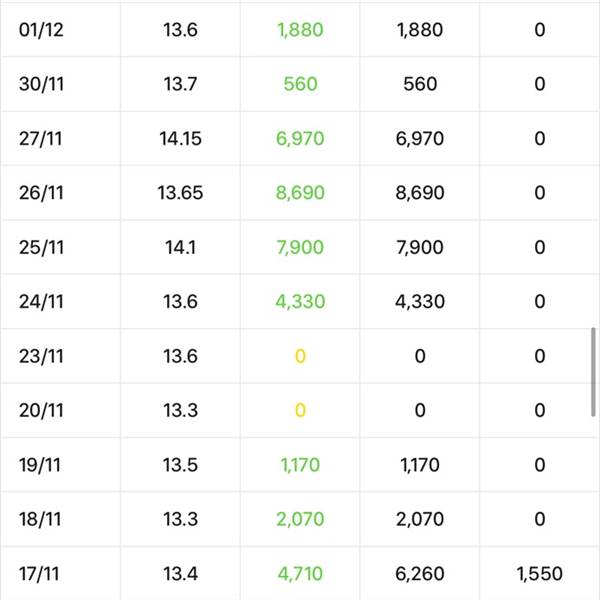Select price 14.1 on 25/11
This screenshot has height=600, width=600.
180,247
